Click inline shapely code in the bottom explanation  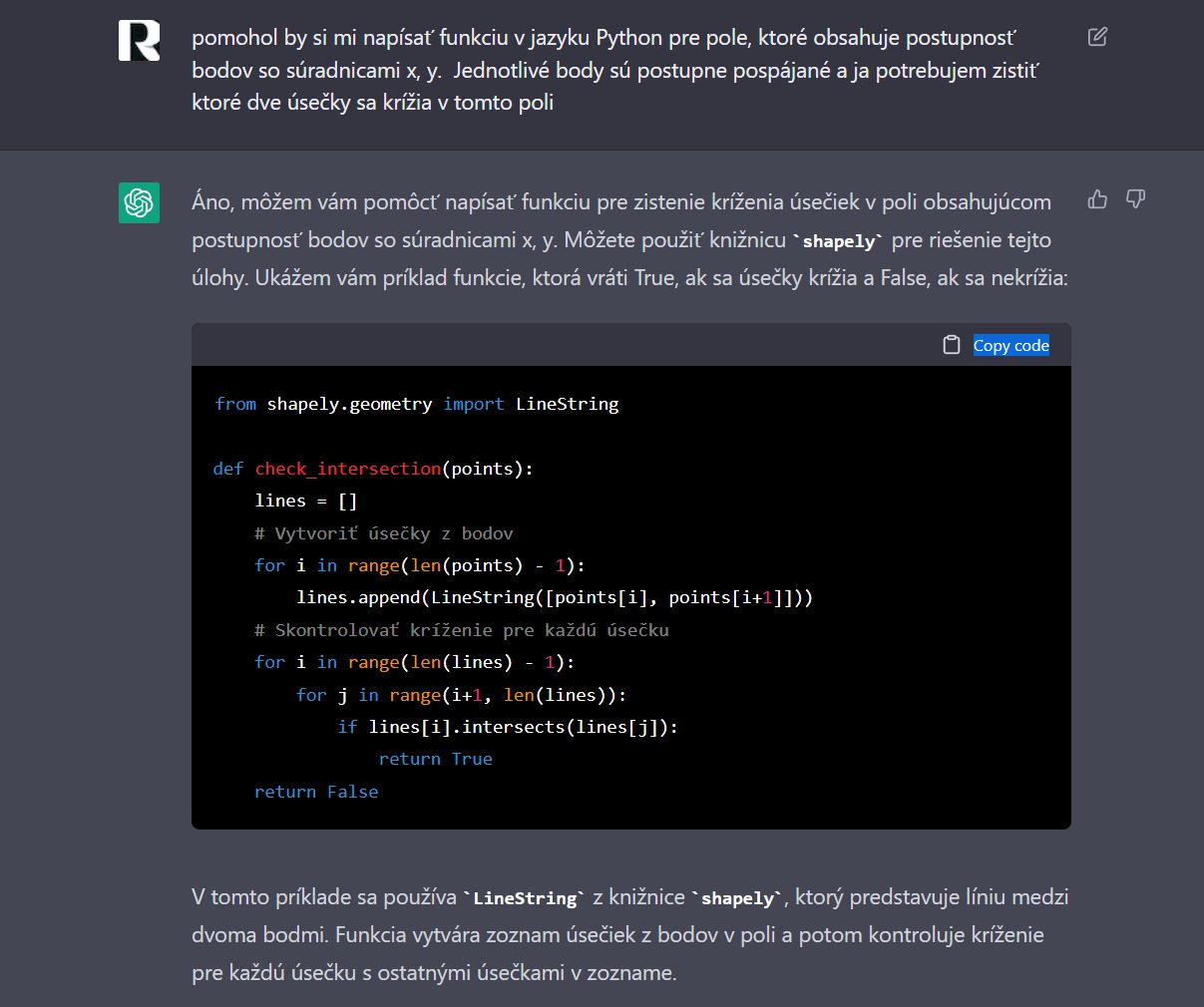[x=737, y=898]
